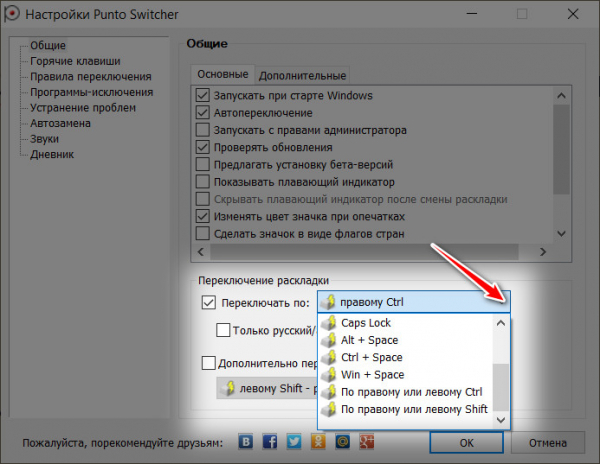
Task: Open 'Горячие клавиши' section
Action: coord(75,61)
